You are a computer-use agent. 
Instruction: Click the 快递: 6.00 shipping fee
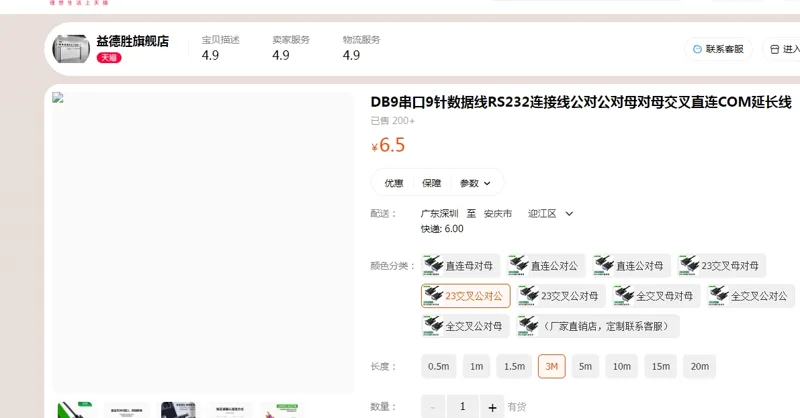click(442, 229)
